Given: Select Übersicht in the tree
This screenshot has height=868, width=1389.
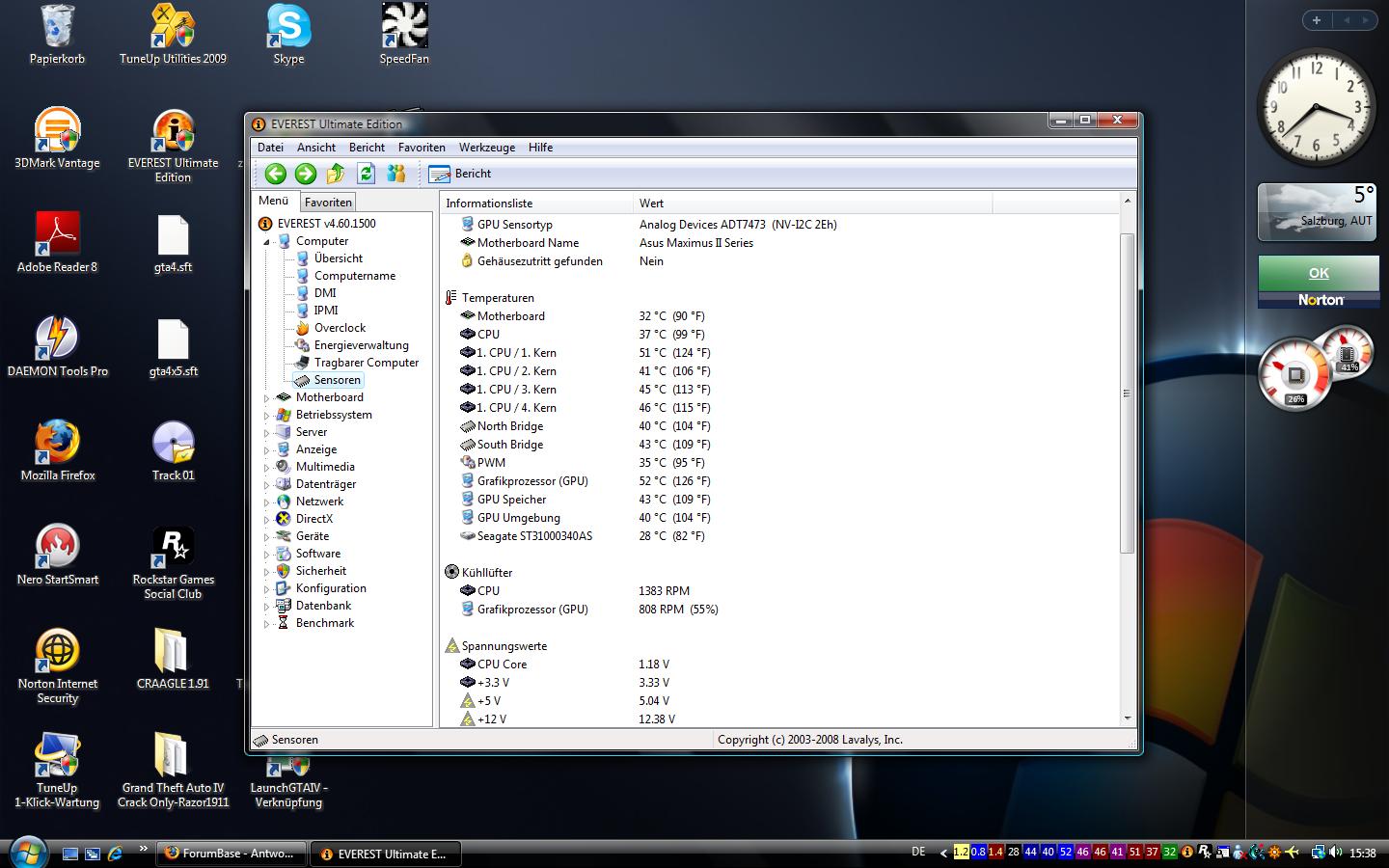Looking at the screenshot, I should coord(339,258).
